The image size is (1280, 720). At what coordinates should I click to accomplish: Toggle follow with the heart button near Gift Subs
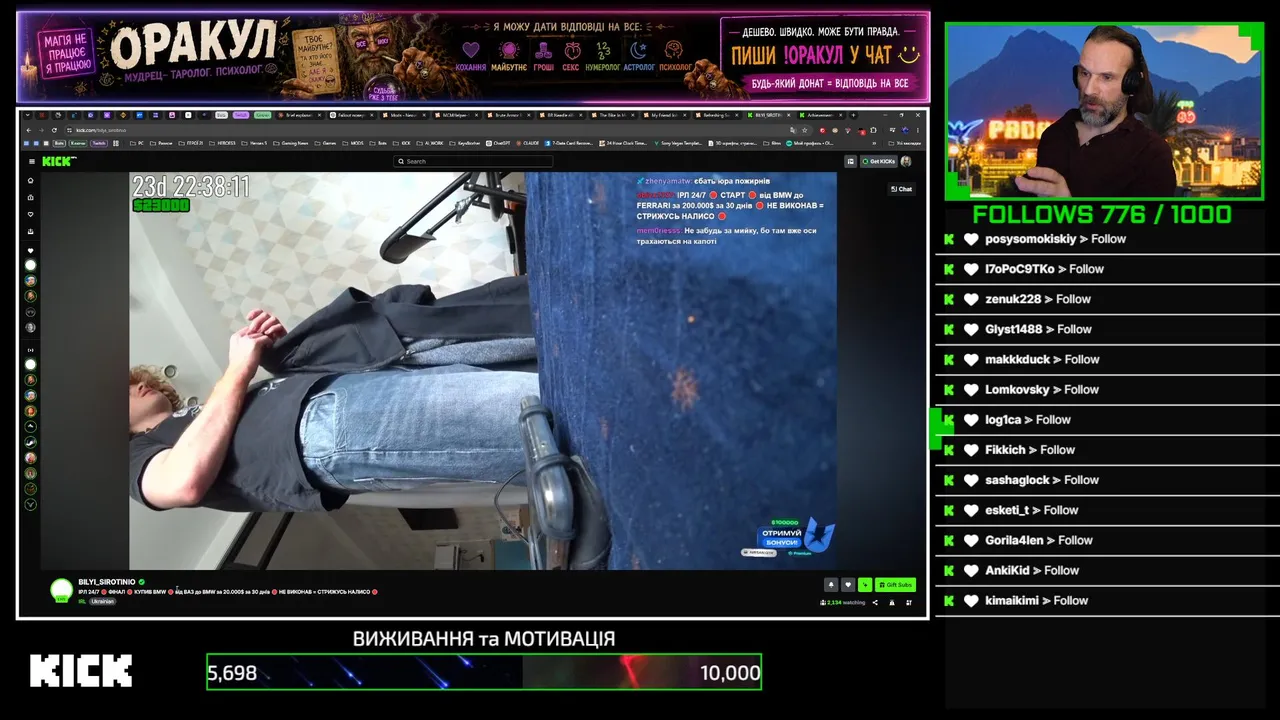click(848, 585)
